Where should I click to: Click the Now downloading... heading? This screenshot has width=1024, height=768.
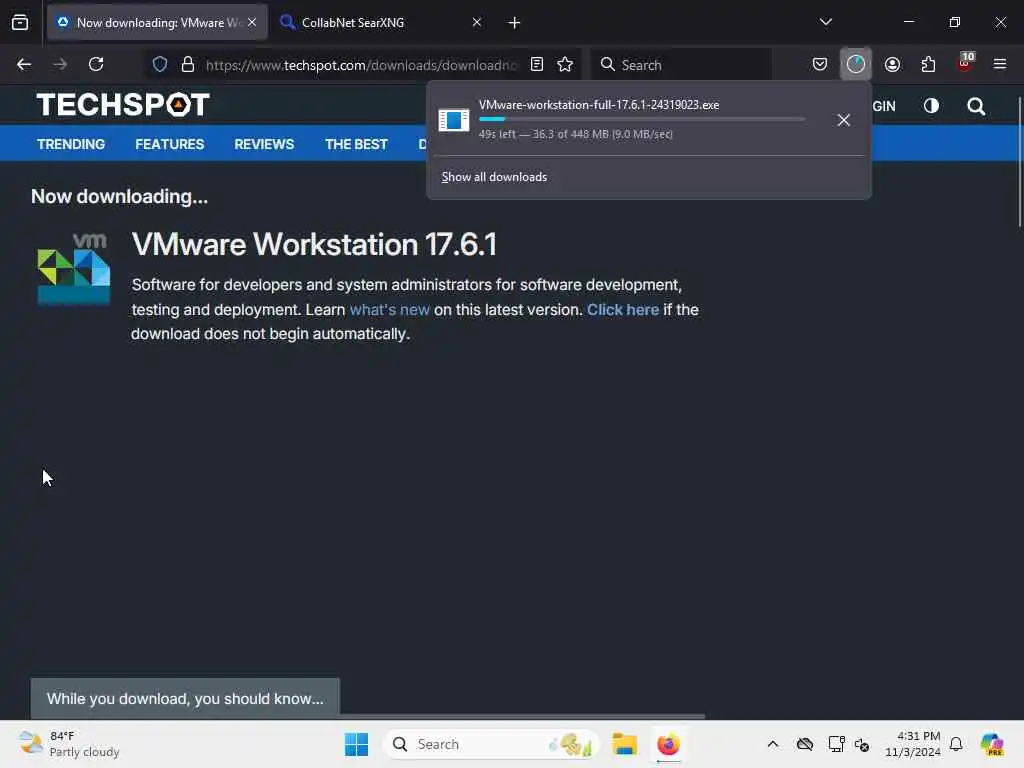pyautogui.click(x=120, y=197)
